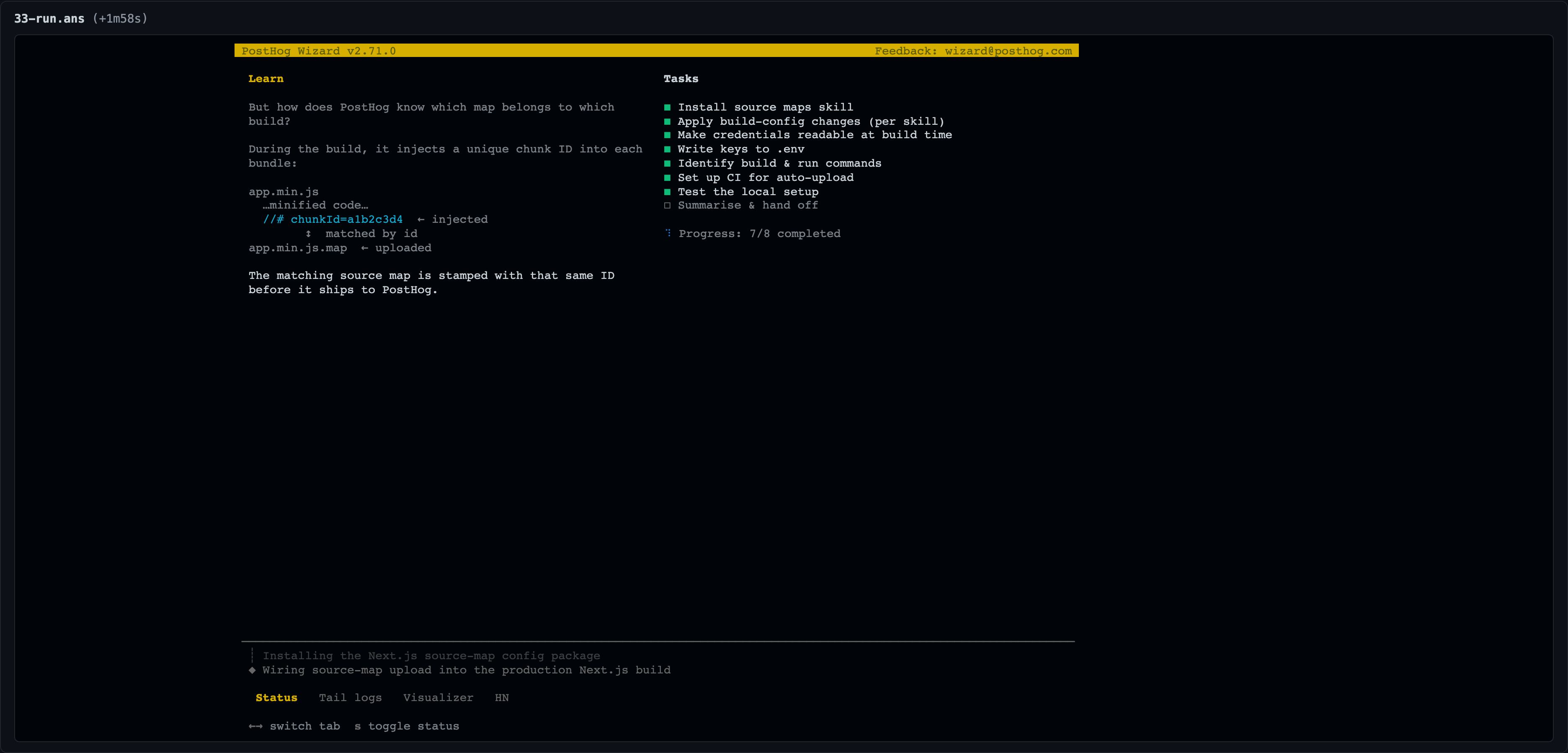Click the green square beside Set up CI for auto-upload

[x=667, y=178]
